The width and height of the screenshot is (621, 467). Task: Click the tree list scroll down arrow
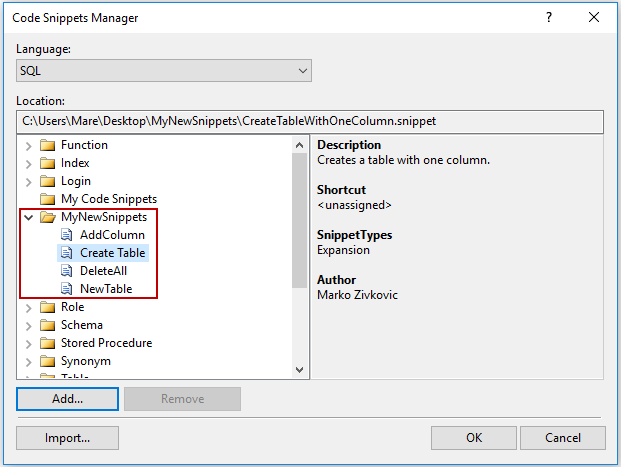click(300, 371)
